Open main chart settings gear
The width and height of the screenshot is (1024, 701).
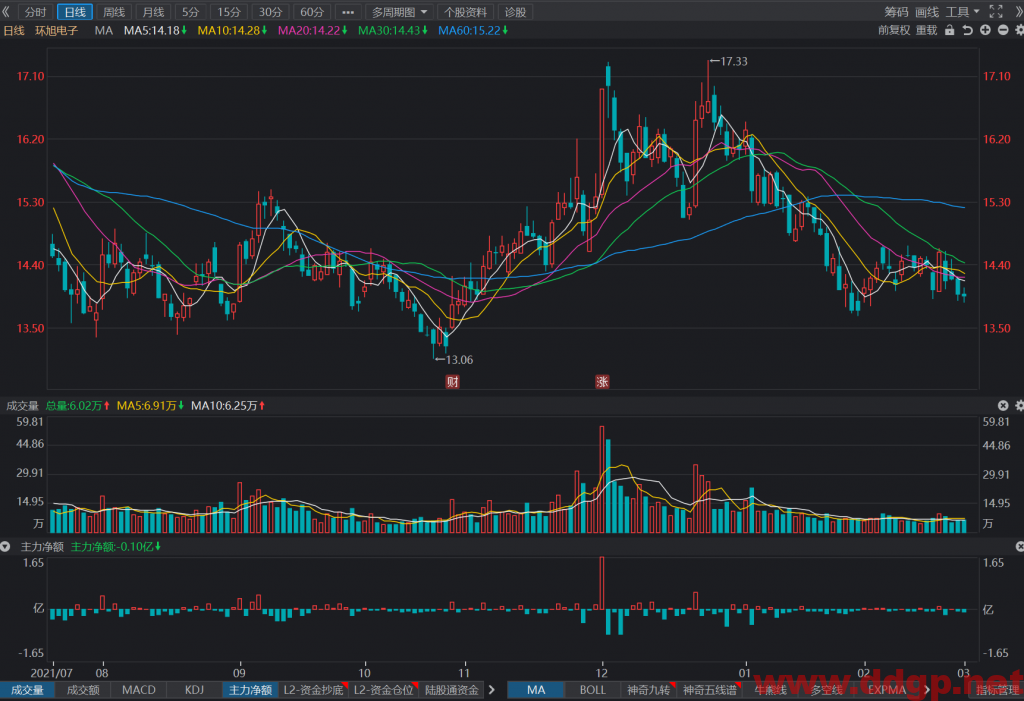(1019, 30)
